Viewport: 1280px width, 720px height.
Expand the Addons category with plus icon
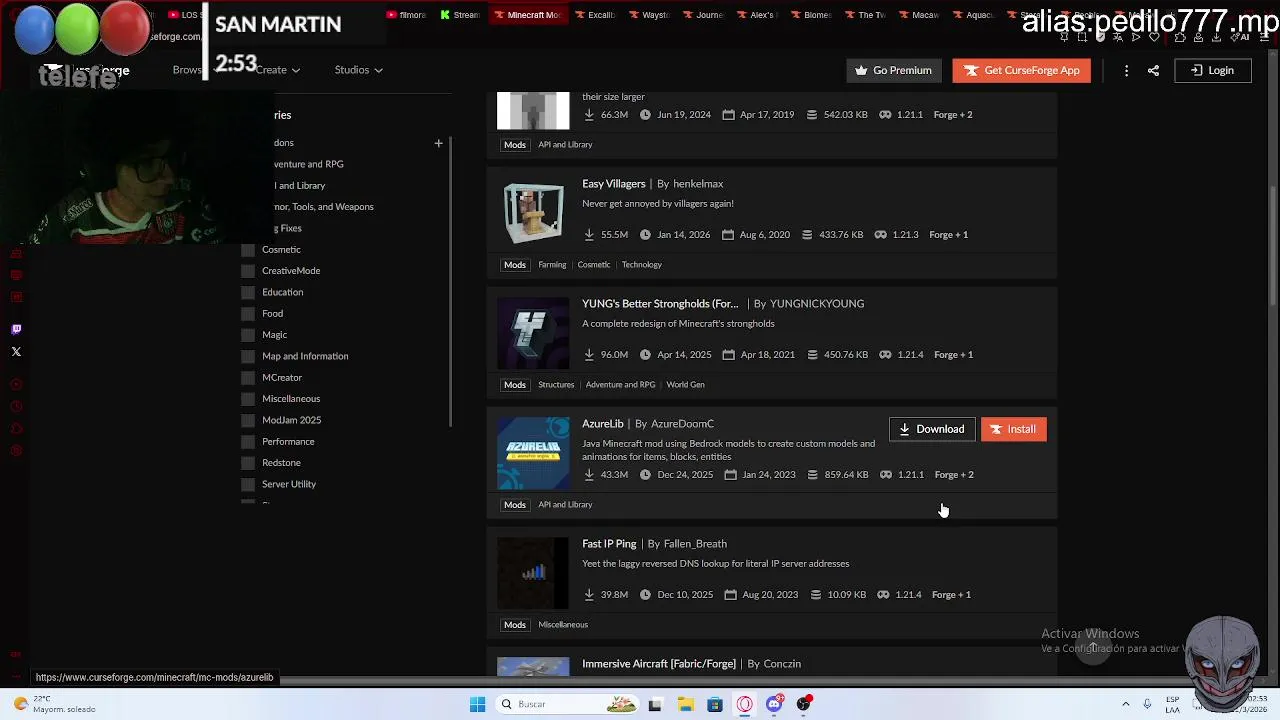[438, 143]
